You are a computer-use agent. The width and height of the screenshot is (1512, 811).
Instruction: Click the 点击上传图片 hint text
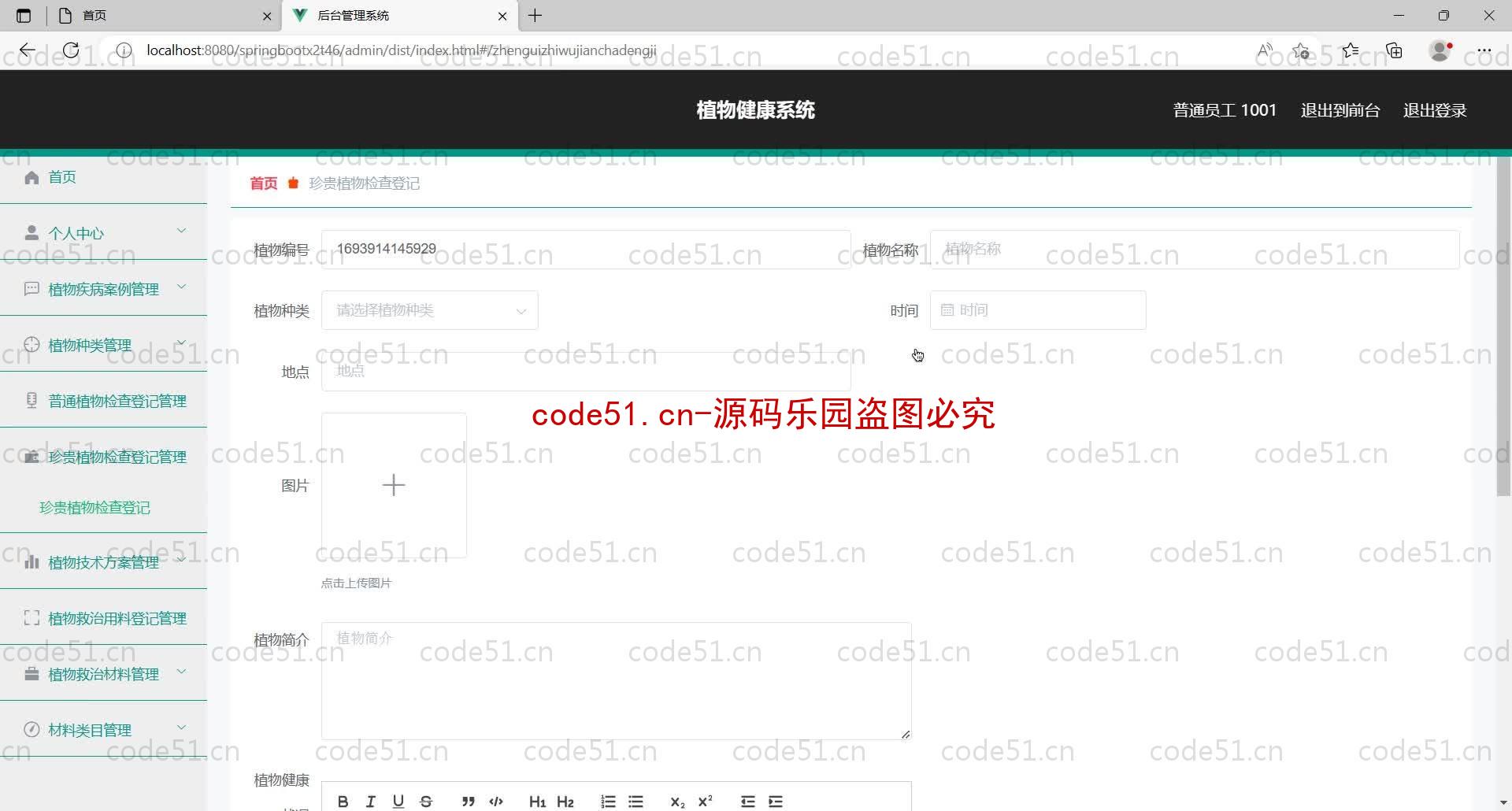coord(356,583)
